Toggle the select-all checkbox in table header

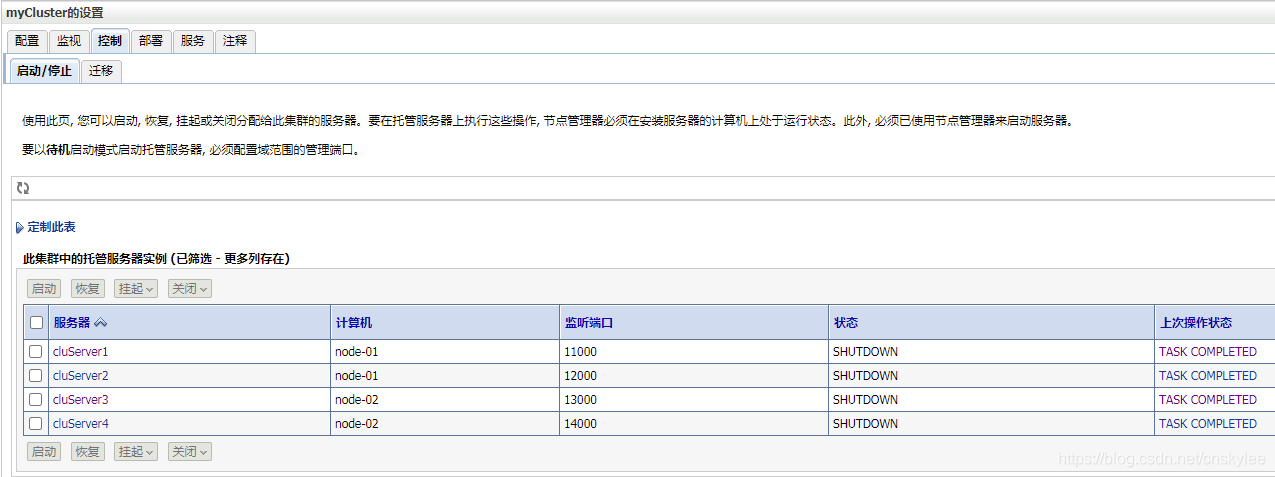37,322
